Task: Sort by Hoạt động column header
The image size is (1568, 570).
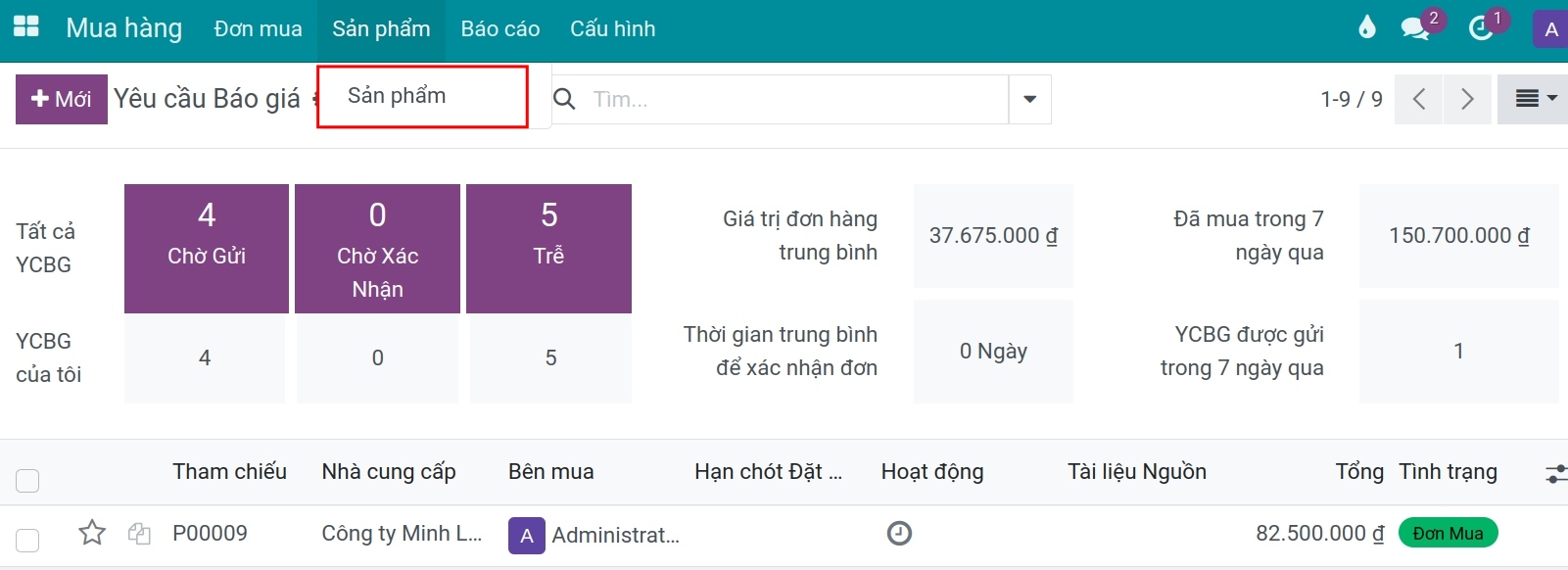Action: click(x=932, y=472)
